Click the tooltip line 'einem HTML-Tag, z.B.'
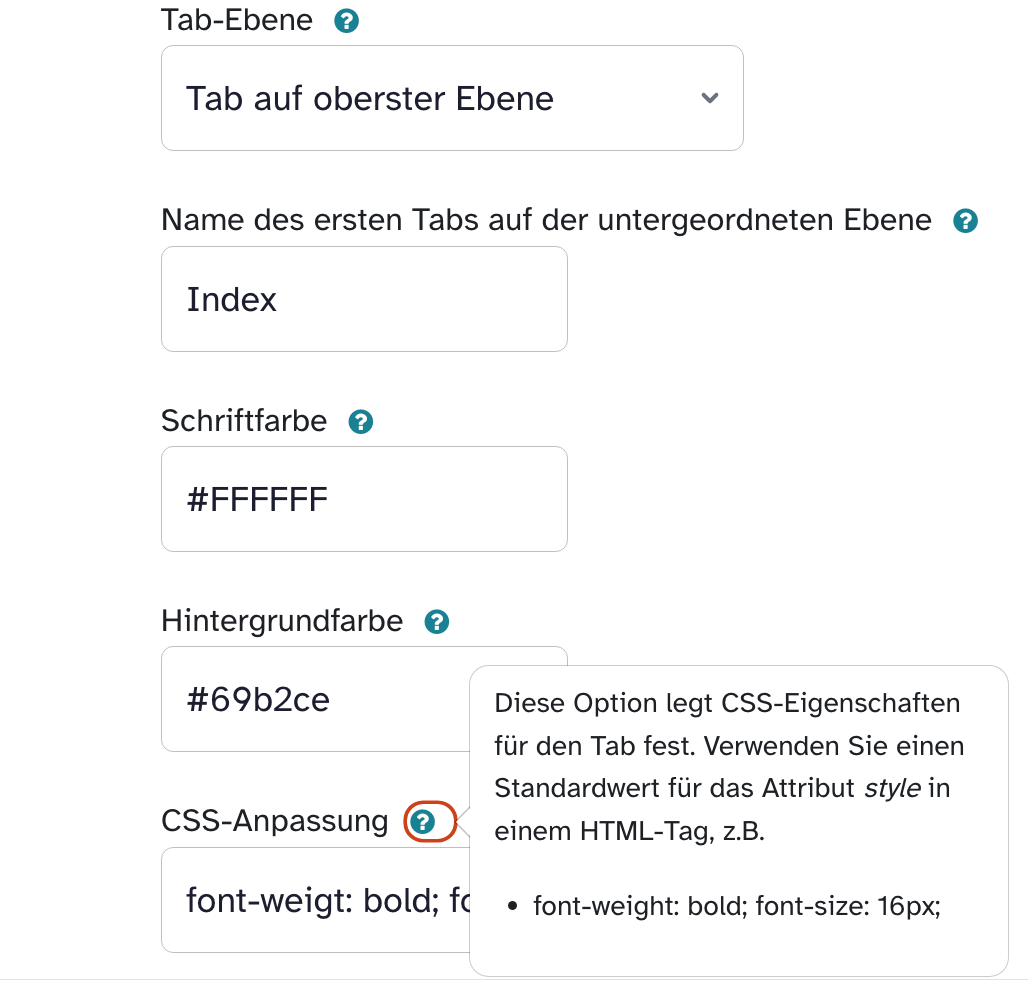 629,831
